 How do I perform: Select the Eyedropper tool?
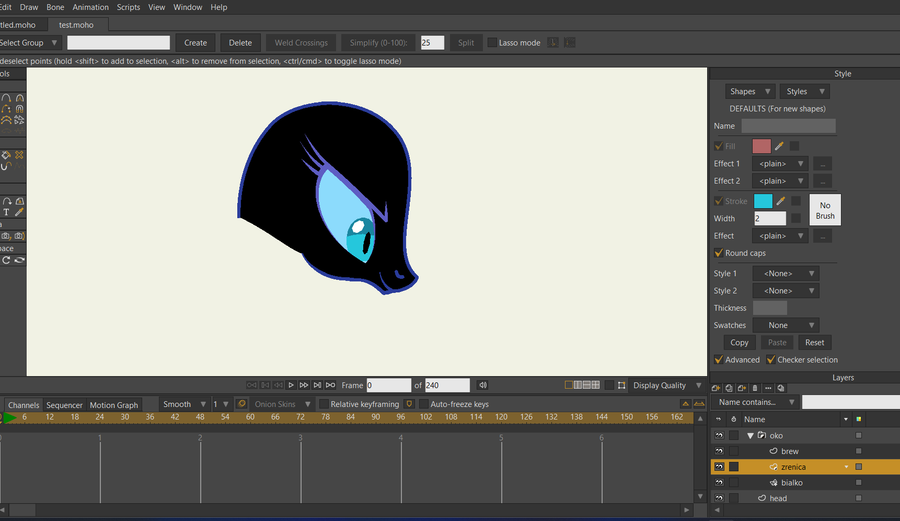pos(20,212)
